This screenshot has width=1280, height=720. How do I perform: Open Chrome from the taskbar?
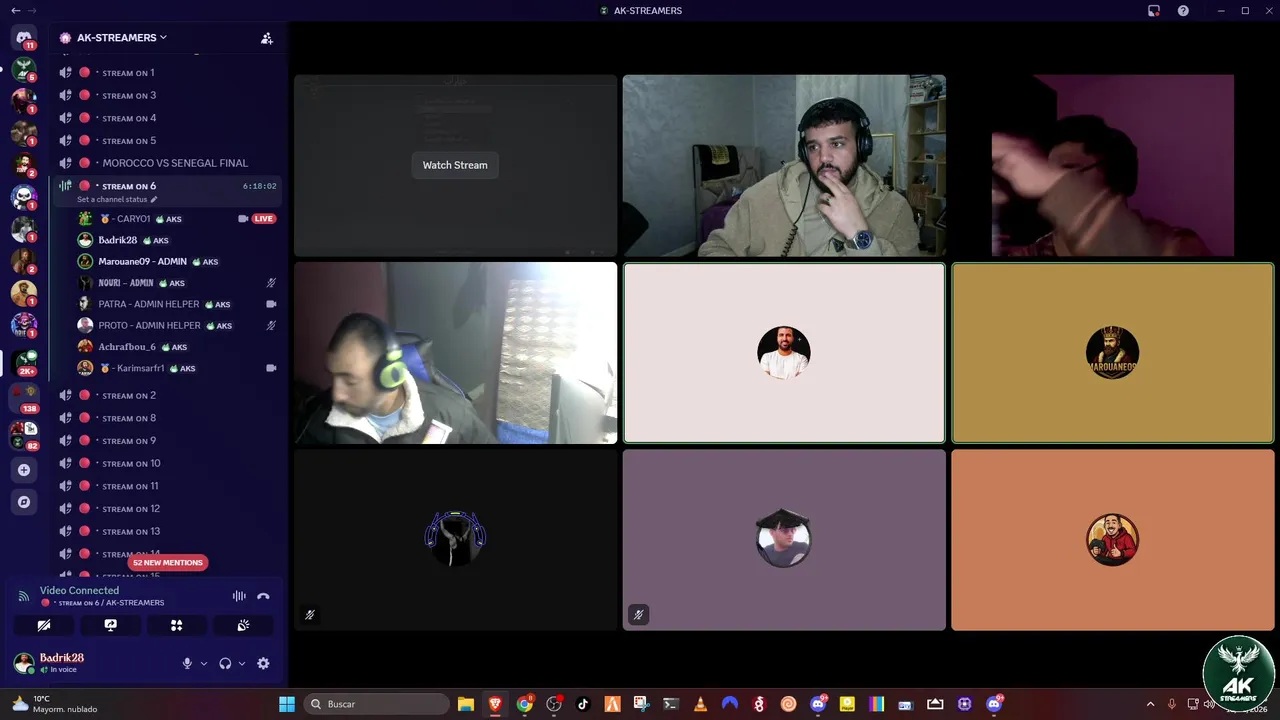click(x=524, y=704)
